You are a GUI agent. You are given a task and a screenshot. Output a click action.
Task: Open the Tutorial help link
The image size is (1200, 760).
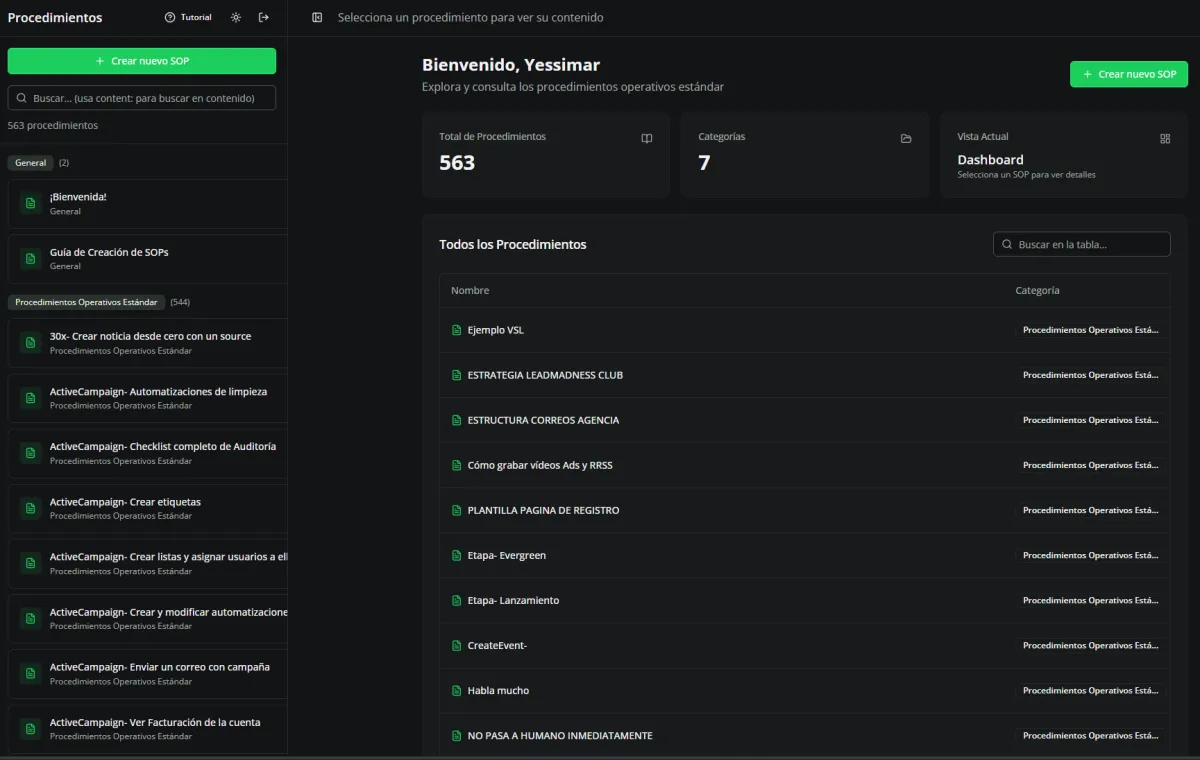188,18
